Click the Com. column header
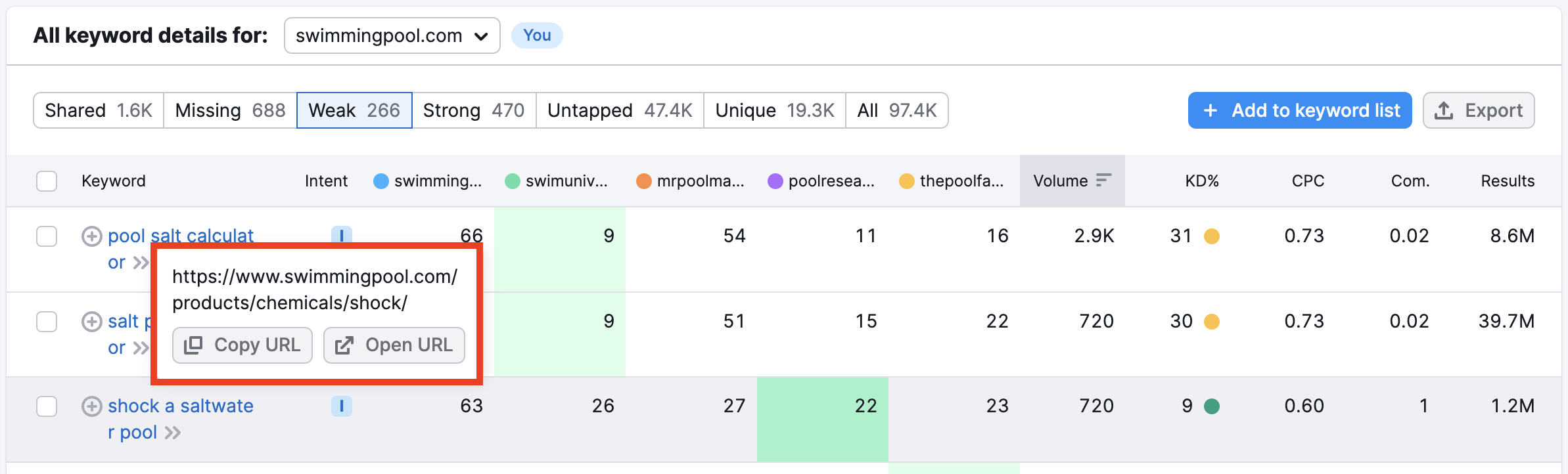Viewport: 1568px width, 474px height. point(1410,181)
